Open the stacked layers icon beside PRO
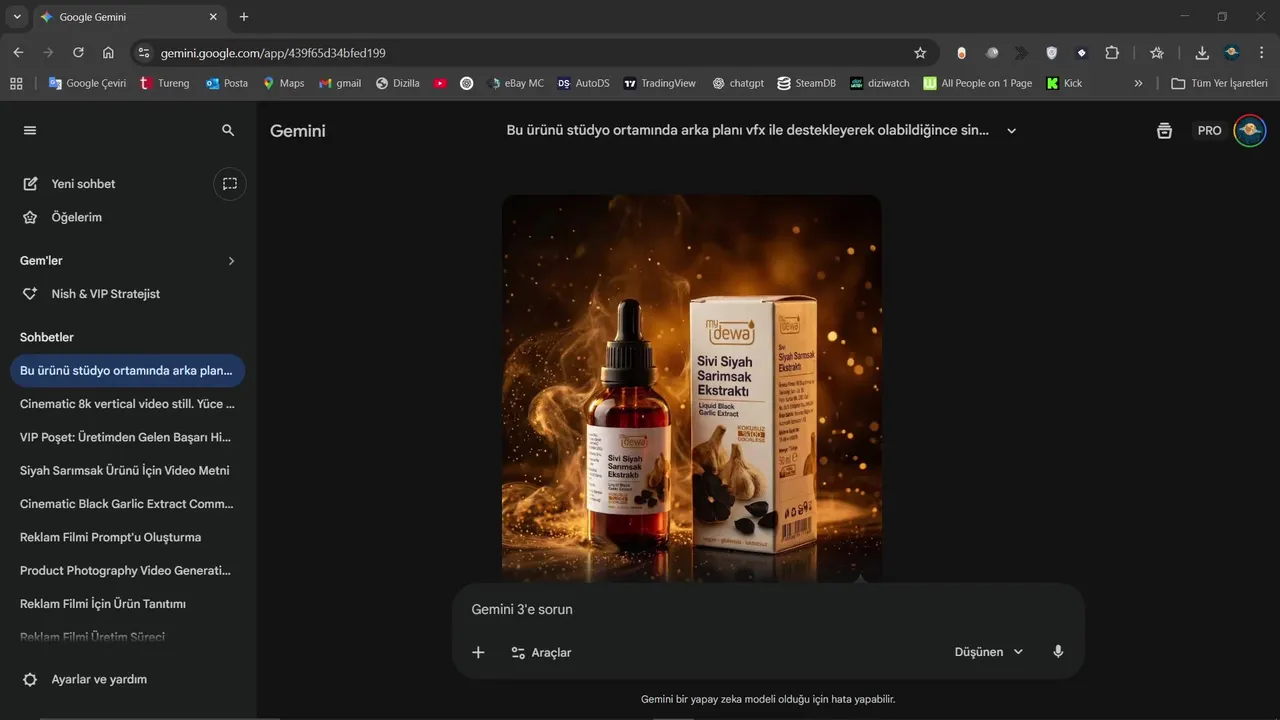The image size is (1280, 720). tap(1164, 131)
